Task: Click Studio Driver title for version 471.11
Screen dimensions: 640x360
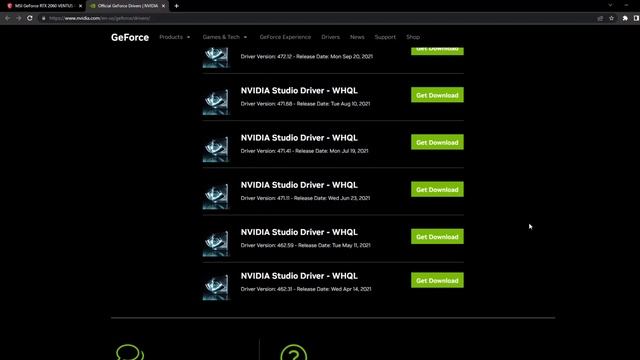Action: tap(299, 185)
